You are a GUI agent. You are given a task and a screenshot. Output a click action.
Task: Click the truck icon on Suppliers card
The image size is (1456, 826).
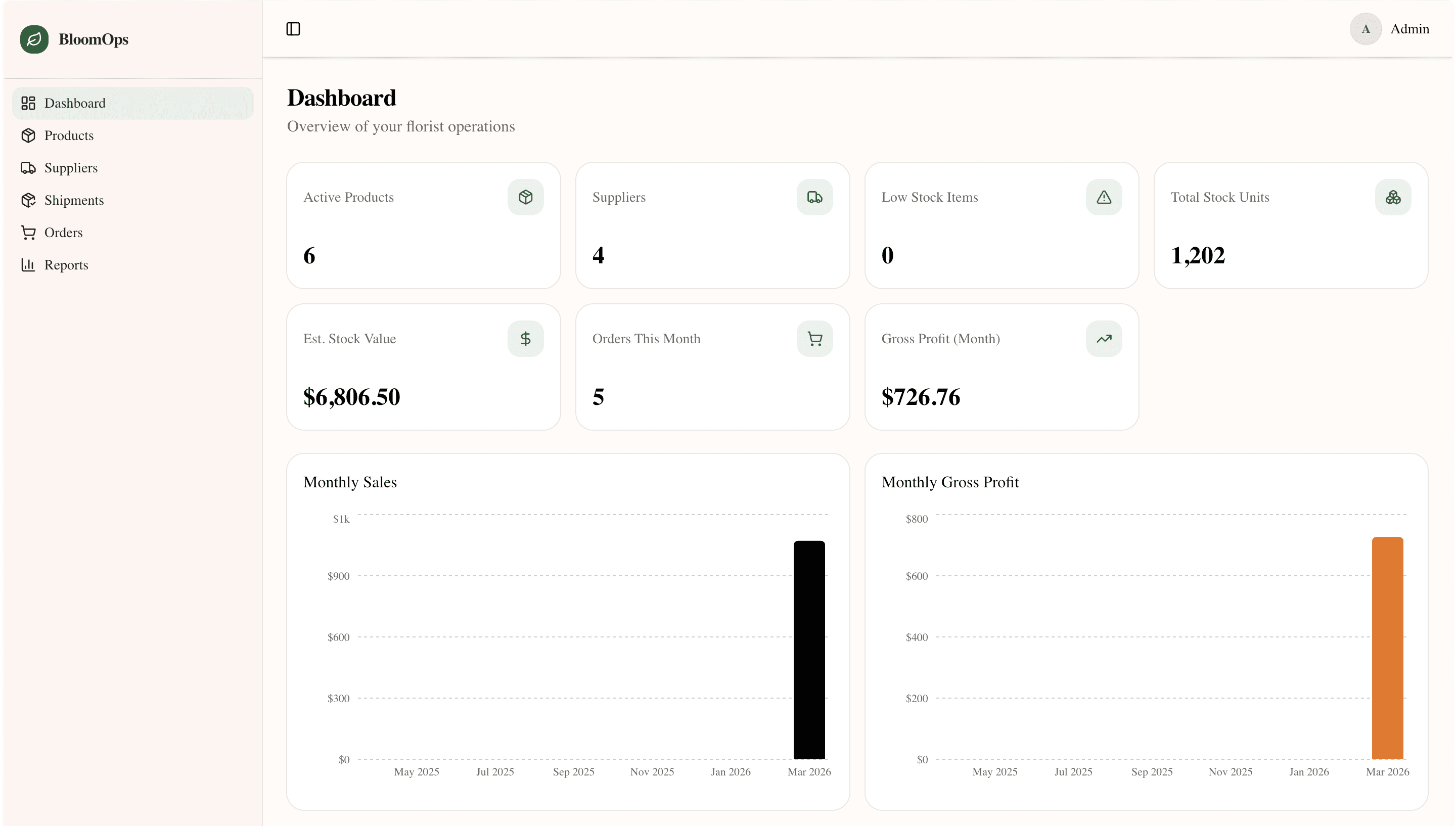[814, 197]
